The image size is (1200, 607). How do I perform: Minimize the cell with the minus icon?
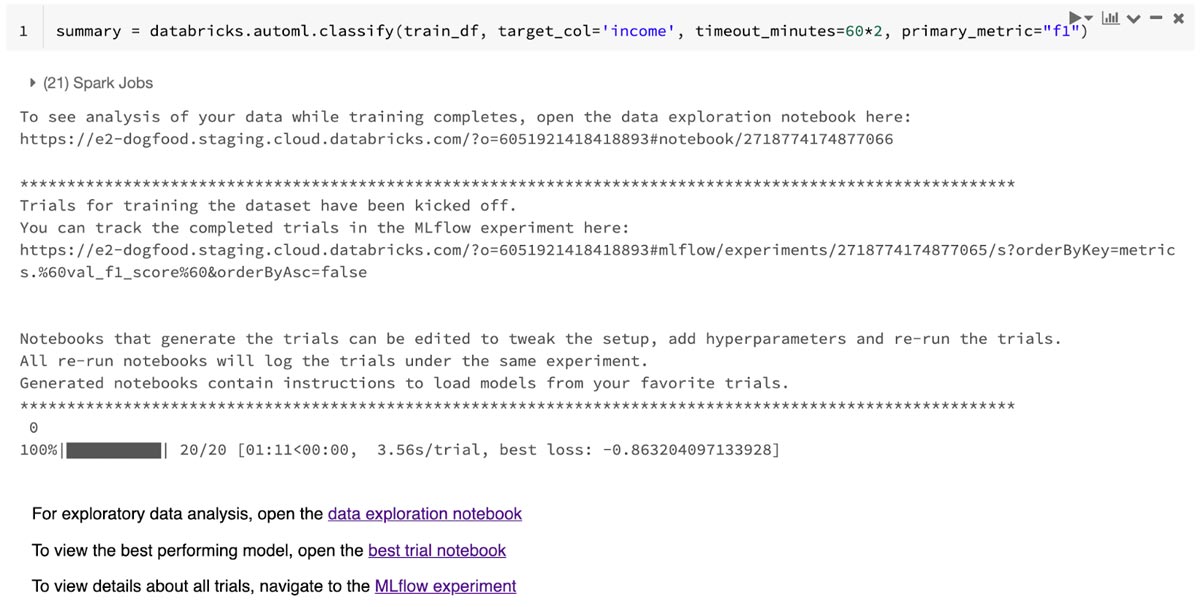pyautogui.click(x=1157, y=18)
